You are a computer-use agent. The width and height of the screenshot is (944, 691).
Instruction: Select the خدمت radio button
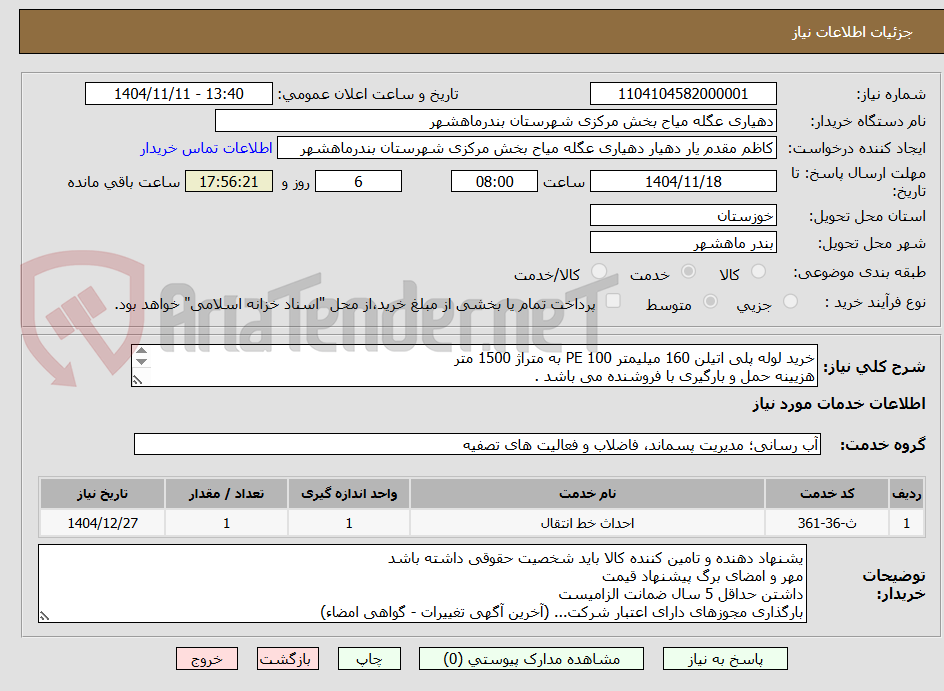pyautogui.click(x=688, y=272)
